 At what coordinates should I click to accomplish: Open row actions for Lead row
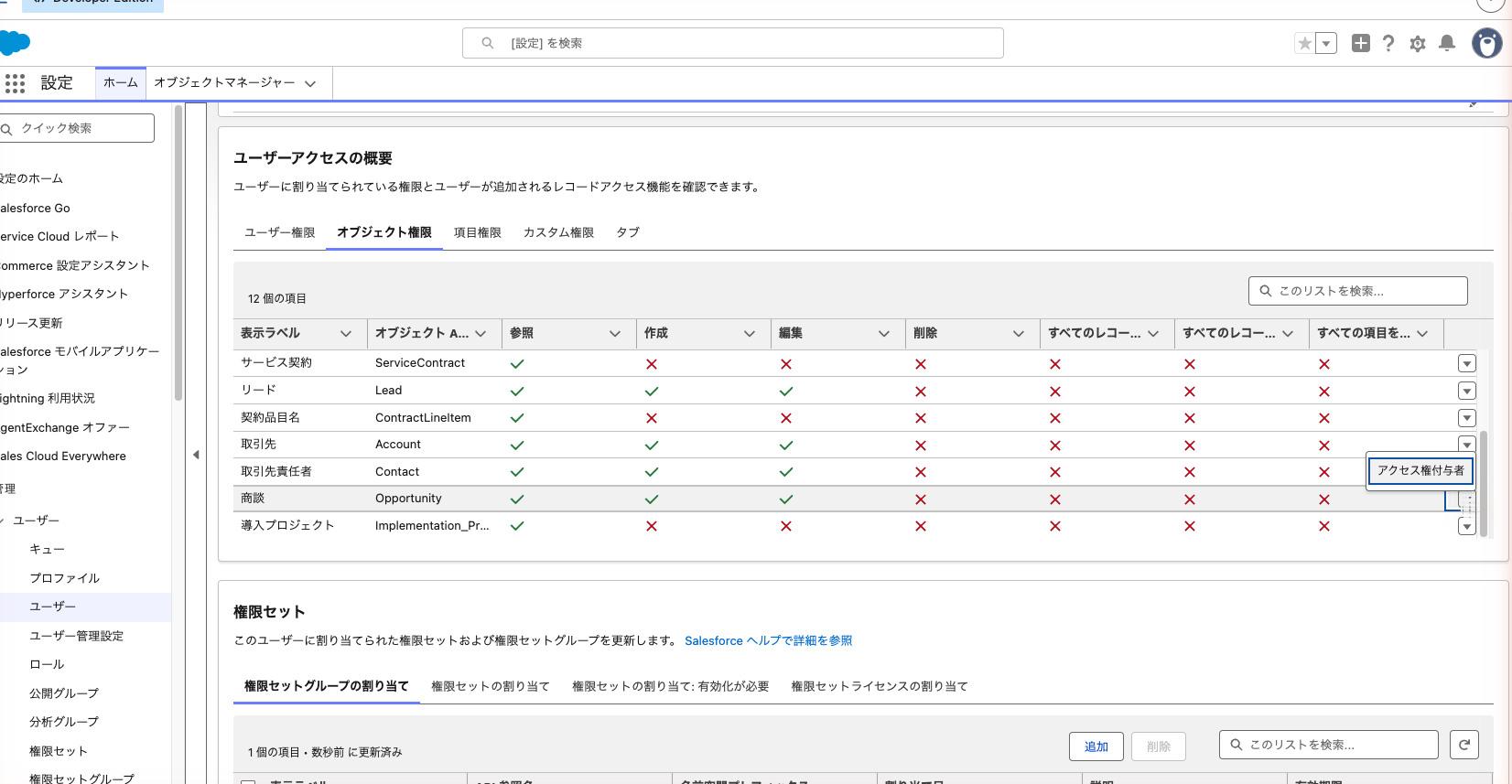[1467, 391]
